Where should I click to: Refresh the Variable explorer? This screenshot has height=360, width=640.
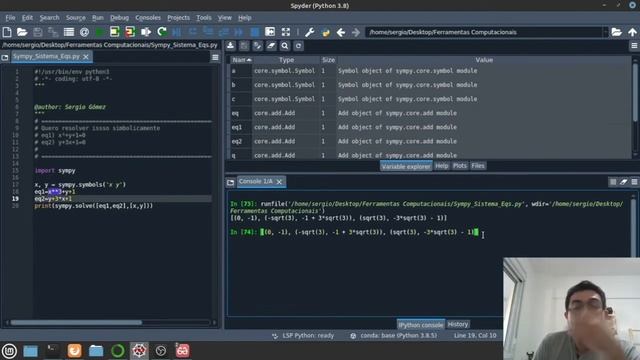coord(298,46)
